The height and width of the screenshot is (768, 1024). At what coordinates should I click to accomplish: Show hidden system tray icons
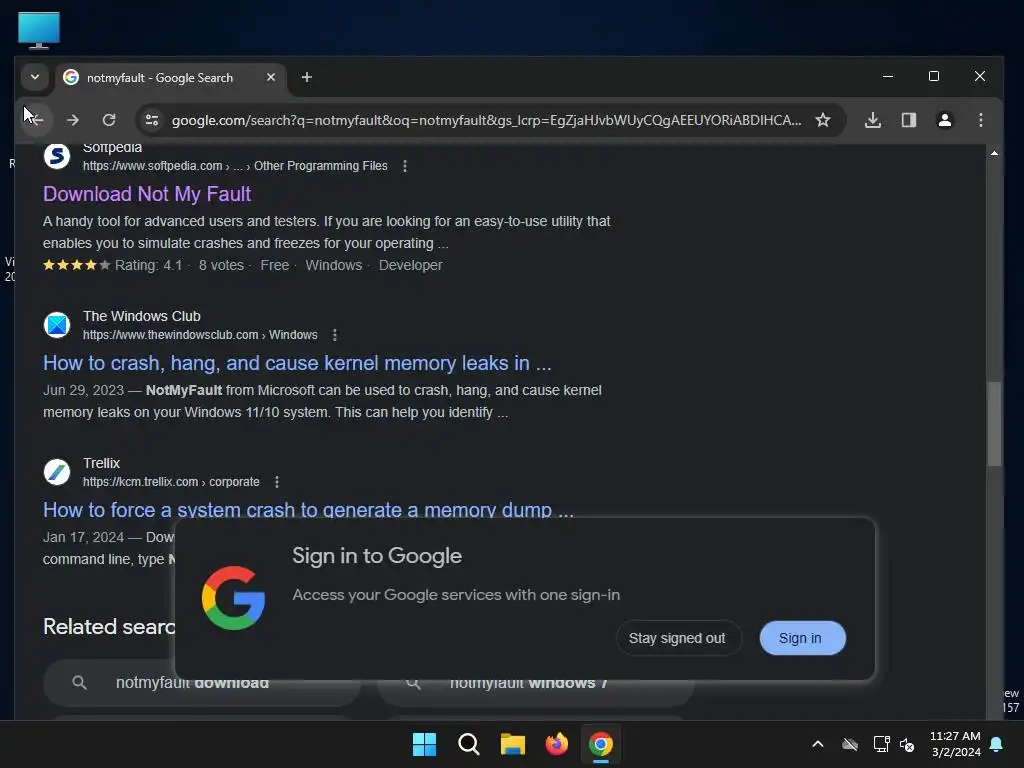coord(818,744)
